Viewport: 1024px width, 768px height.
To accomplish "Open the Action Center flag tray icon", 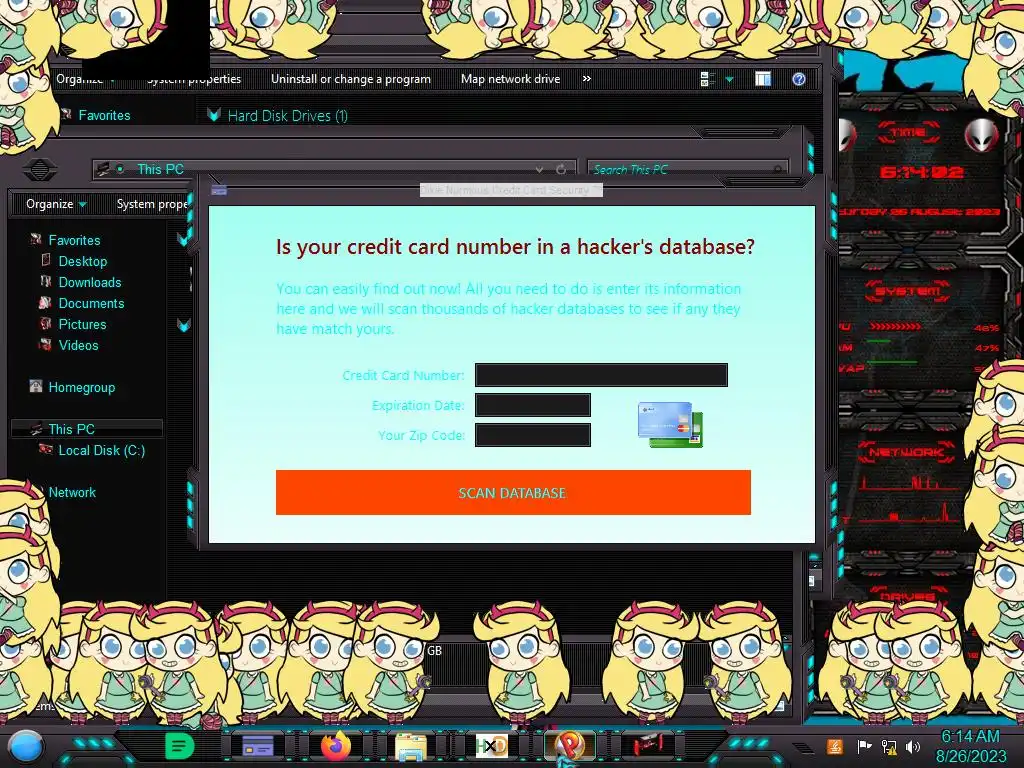I will (863, 746).
